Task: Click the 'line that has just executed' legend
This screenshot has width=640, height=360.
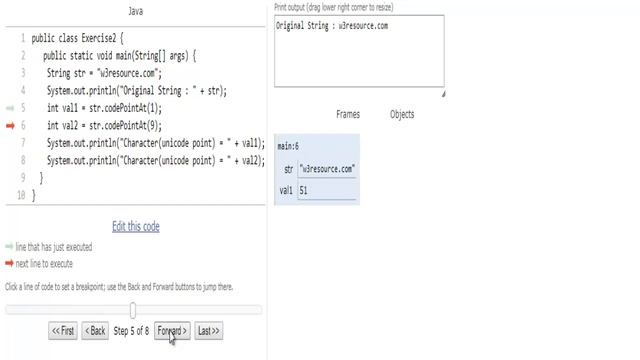Action: pyautogui.click(x=54, y=247)
